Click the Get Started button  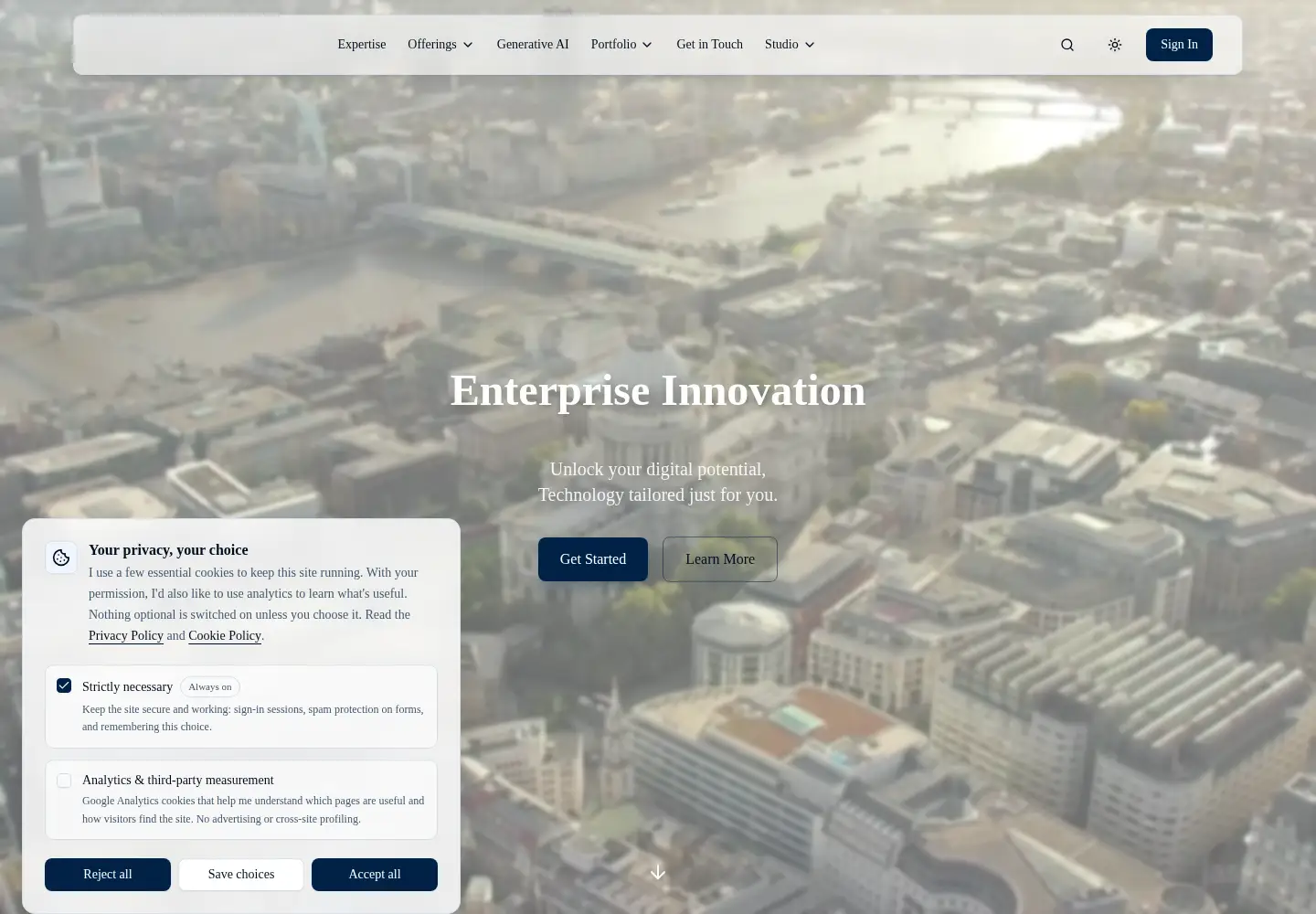(x=593, y=559)
